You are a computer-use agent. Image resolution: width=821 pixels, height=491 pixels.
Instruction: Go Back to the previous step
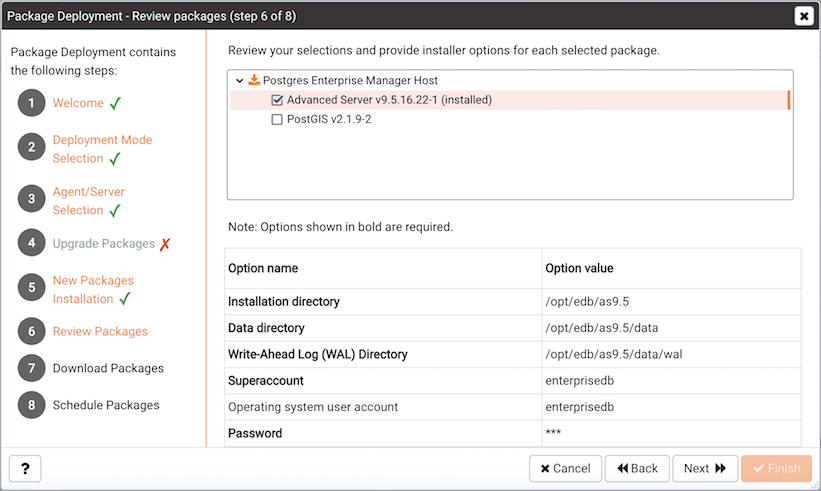637,468
